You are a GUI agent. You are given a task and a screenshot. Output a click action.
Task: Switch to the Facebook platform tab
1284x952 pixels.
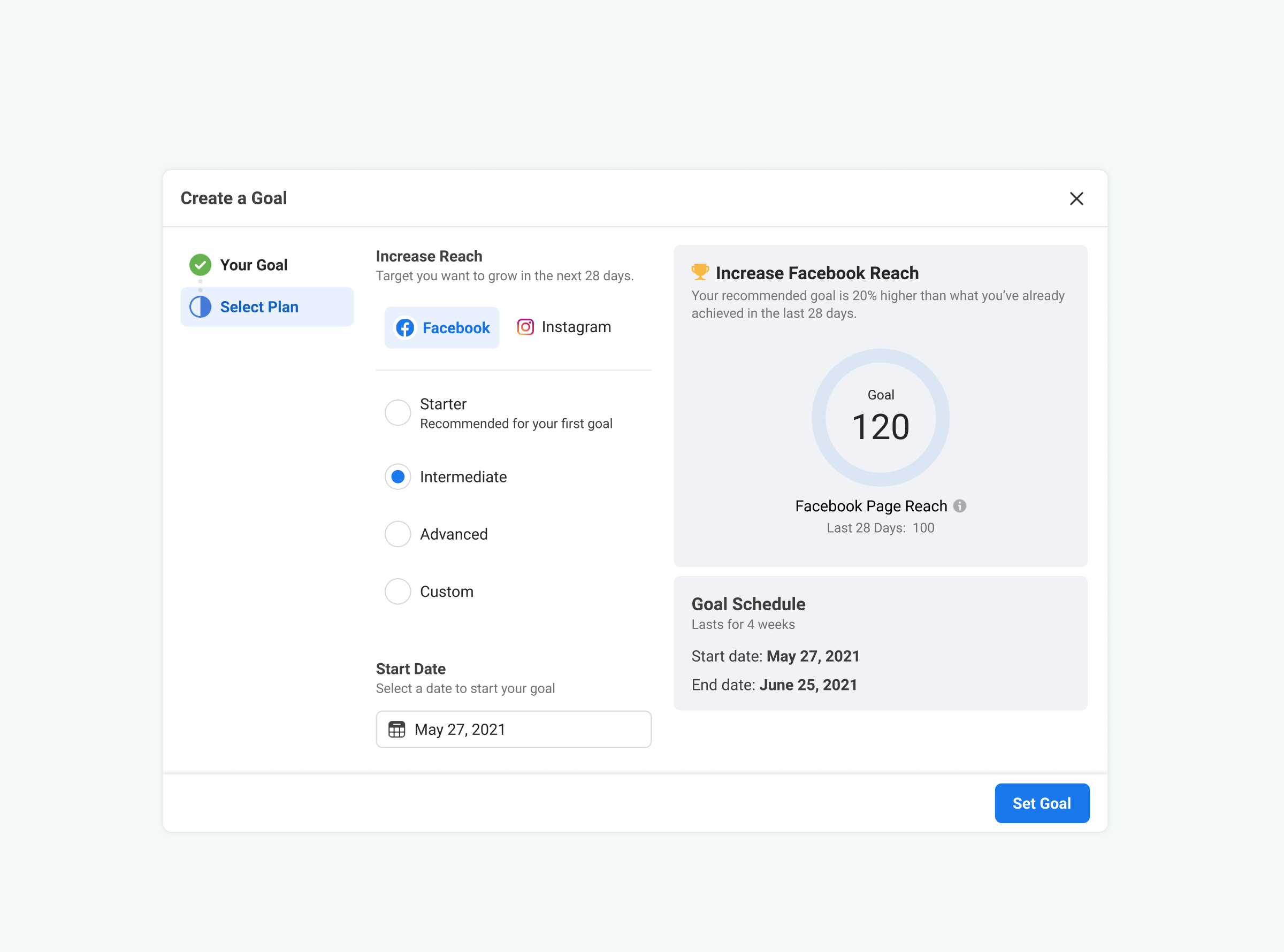point(442,327)
